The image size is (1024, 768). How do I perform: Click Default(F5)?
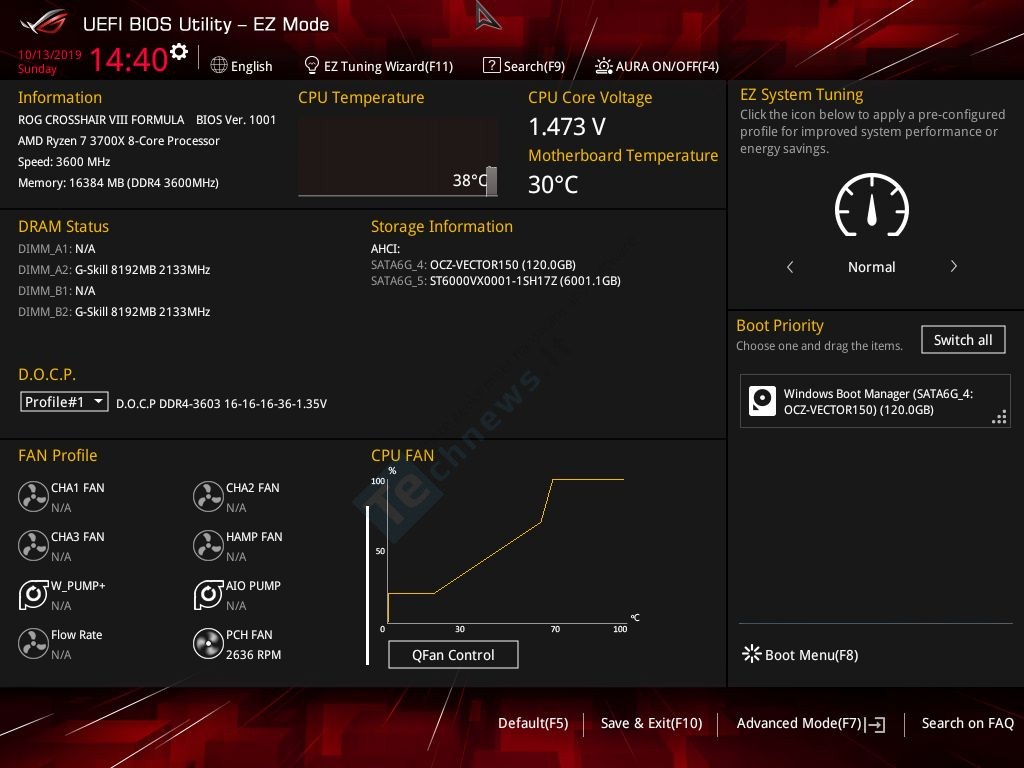tap(533, 723)
